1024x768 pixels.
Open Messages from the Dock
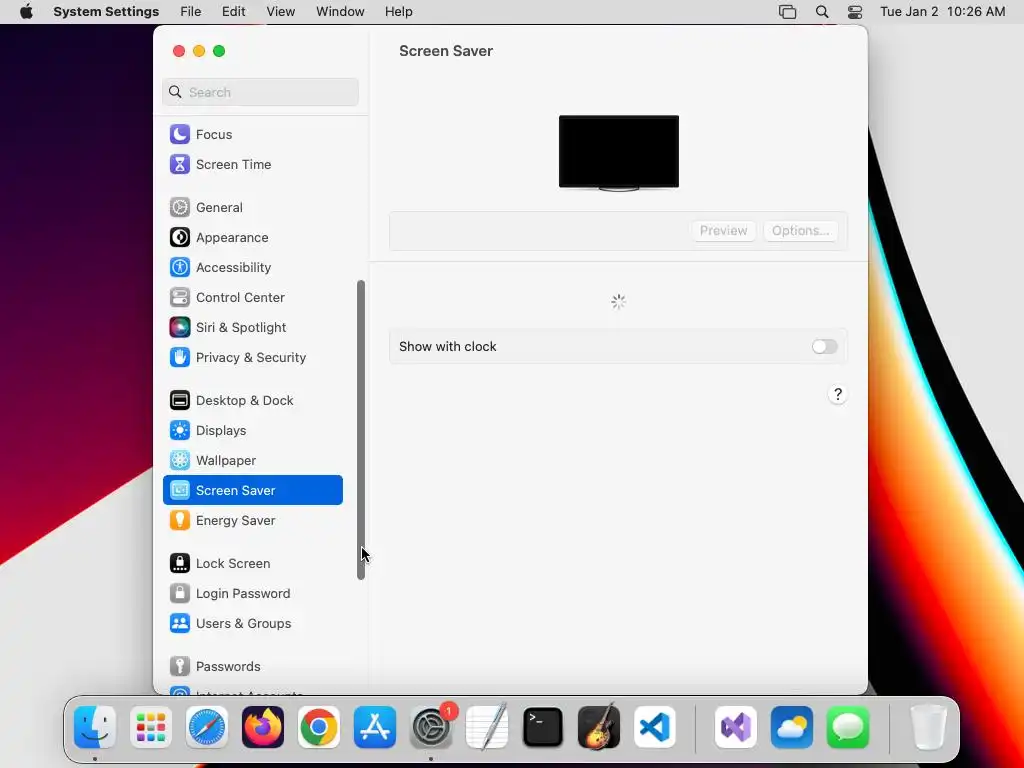(848, 727)
